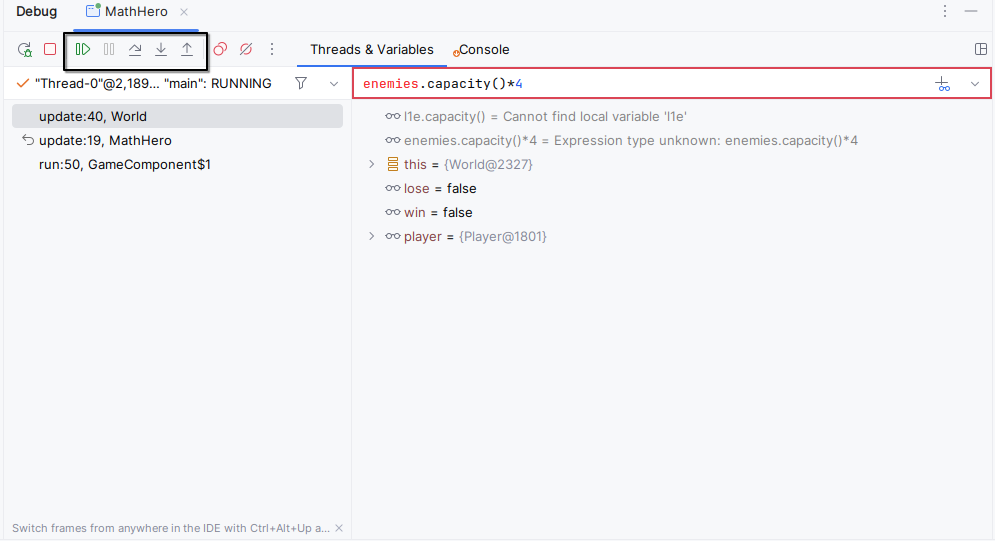The height and width of the screenshot is (541, 995).
Task: Expand the thread selector dropdown
Action: coord(334,84)
